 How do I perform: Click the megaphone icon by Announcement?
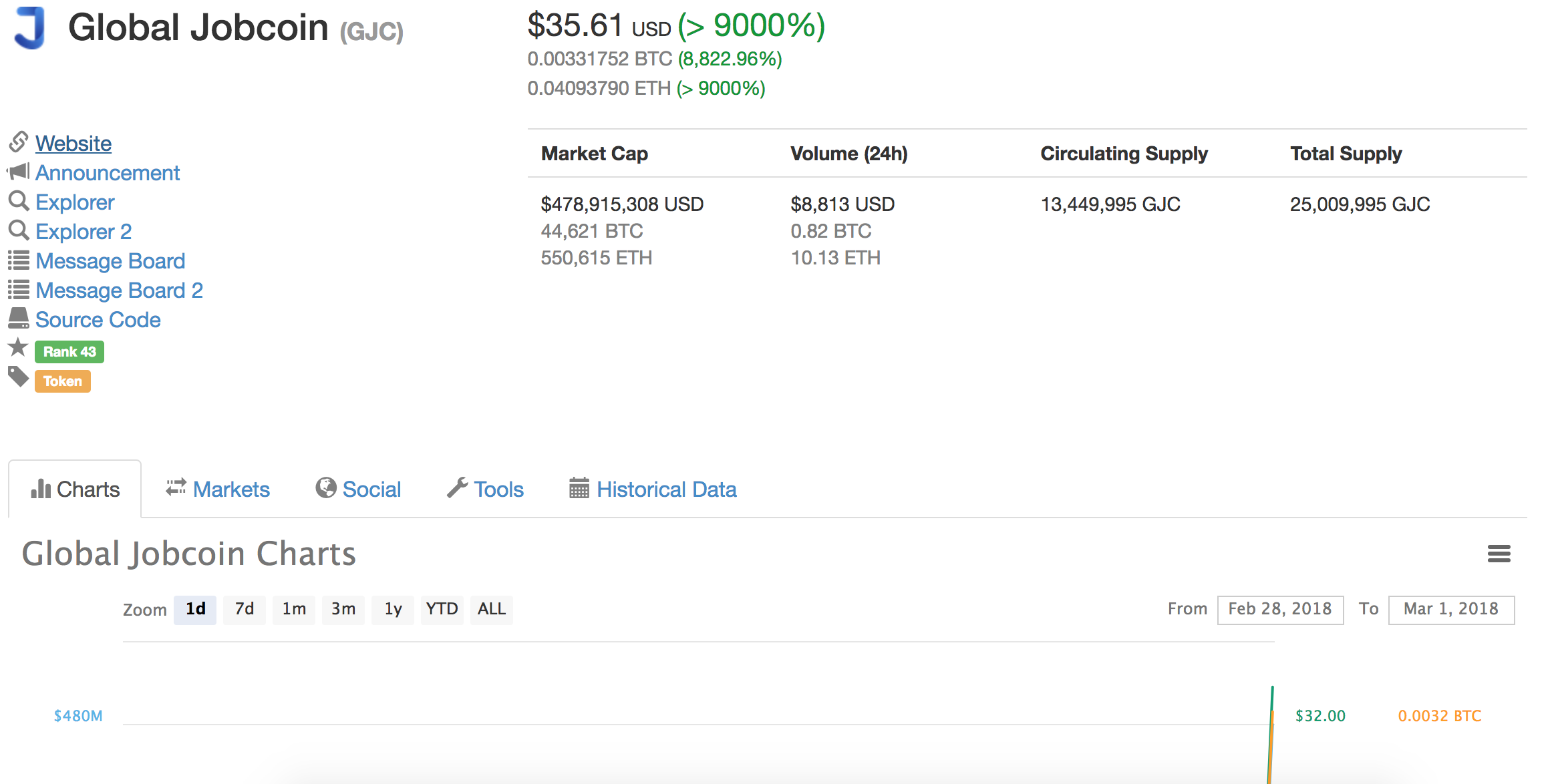(19, 172)
